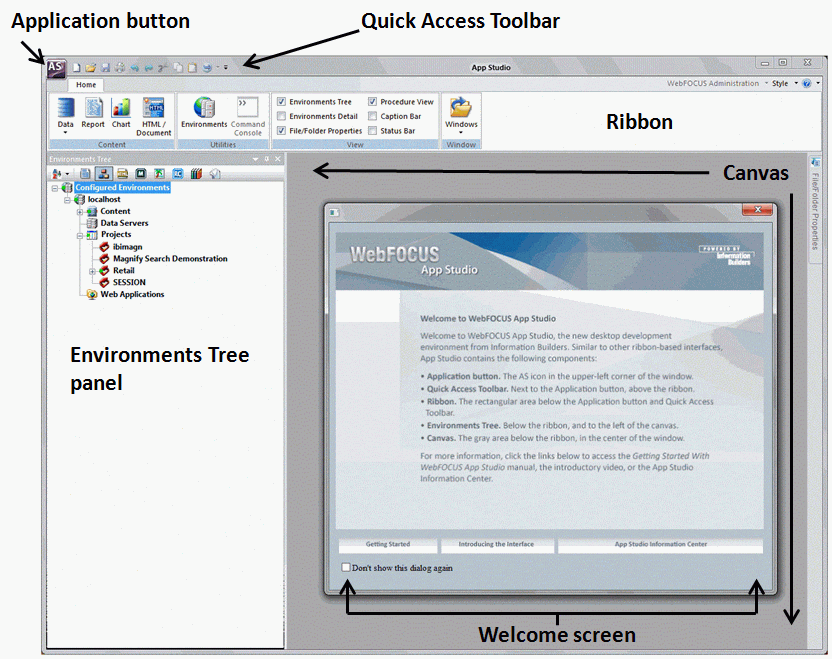The height and width of the screenshot is (659, 832).
Task: Select Magnify Search Demonstration project
Action: click(170, 258)
